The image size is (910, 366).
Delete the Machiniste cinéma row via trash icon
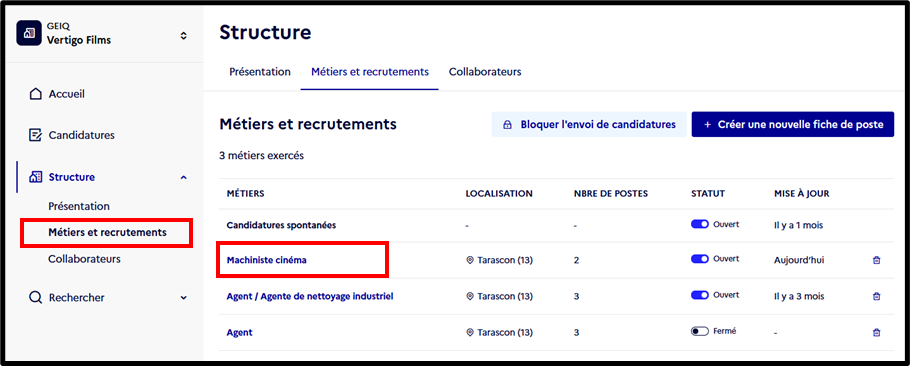(x=876, y=260)
